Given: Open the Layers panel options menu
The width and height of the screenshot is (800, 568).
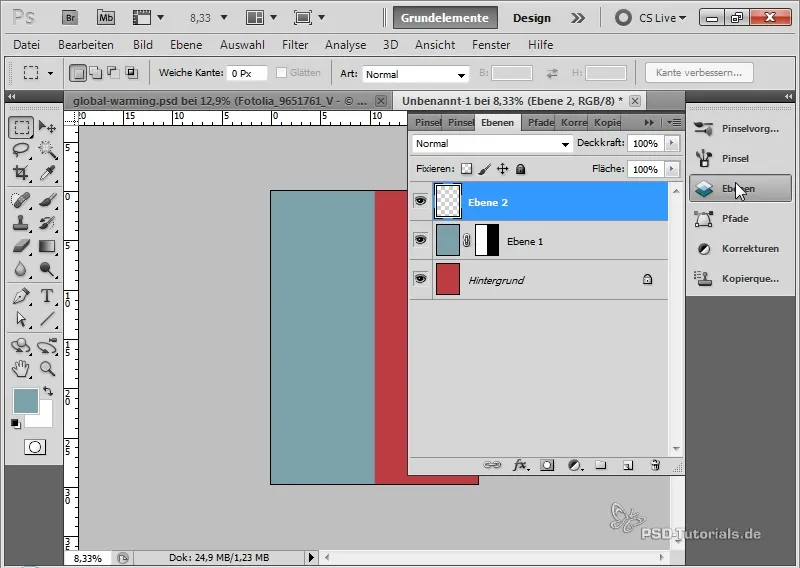Looking at the screenshot, I should tap(674, 122).
